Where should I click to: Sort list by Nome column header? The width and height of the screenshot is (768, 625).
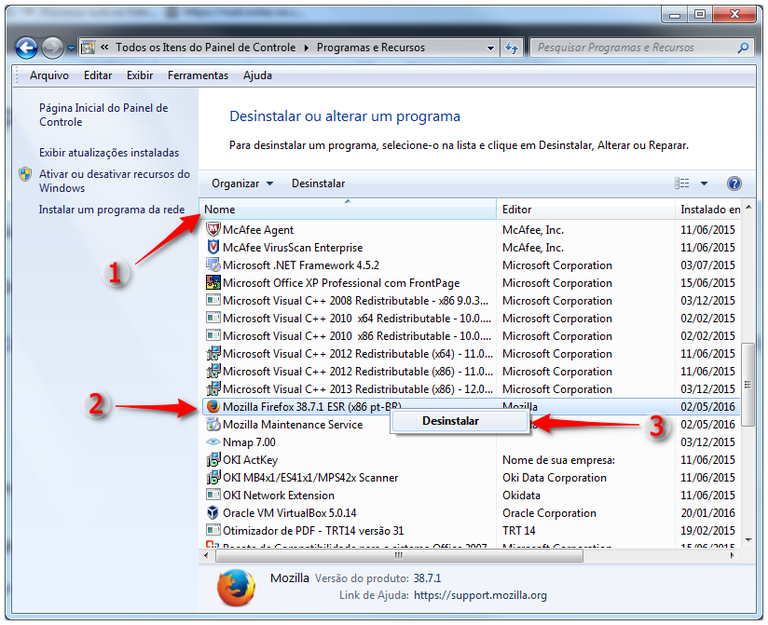point(220,210)
